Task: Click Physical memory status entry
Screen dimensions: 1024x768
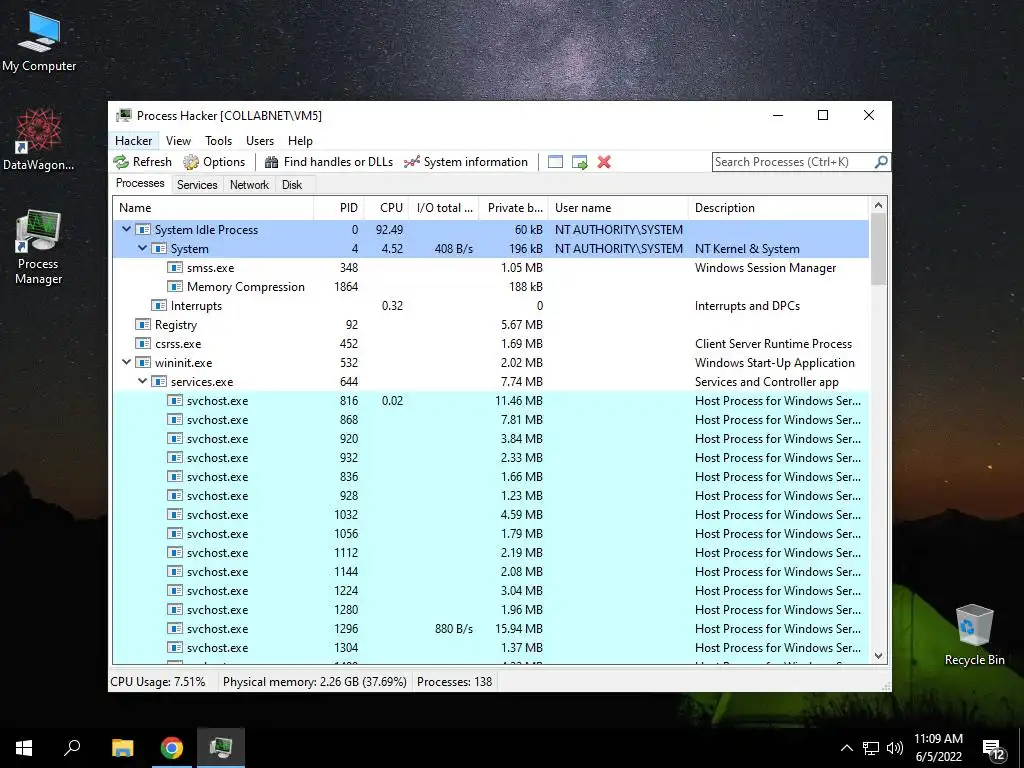Action: (x=315, y=682)
